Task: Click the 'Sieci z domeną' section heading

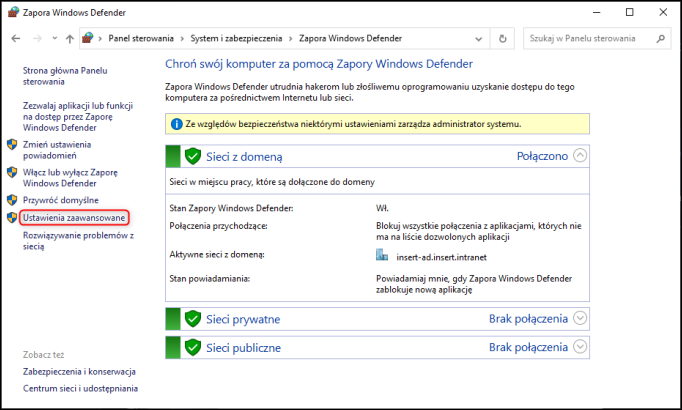Action: click(244, 157)
